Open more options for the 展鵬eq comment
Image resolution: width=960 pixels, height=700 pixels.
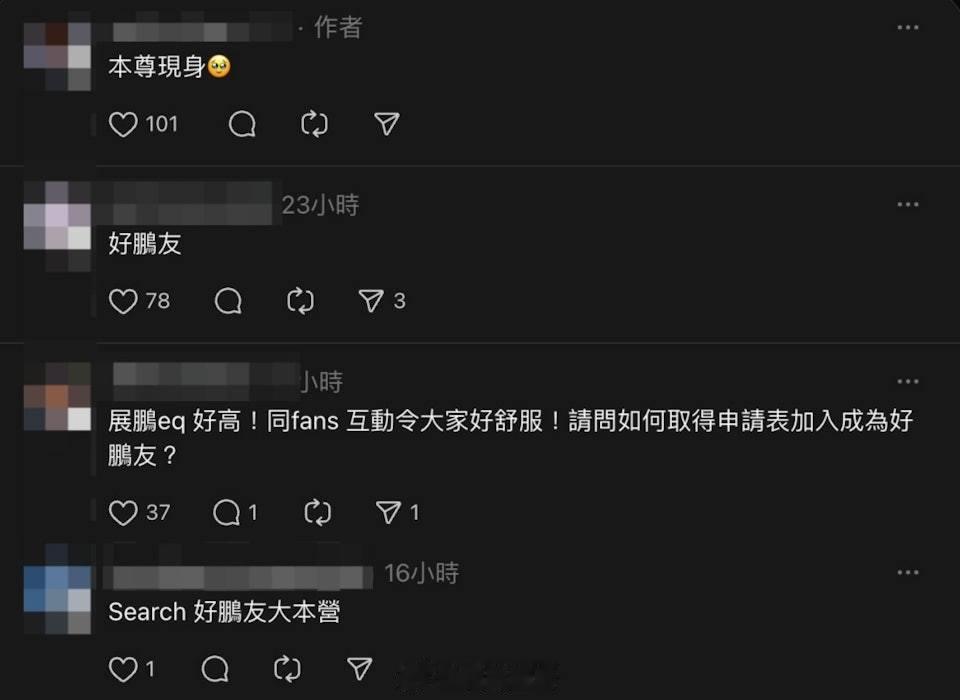(x=907, y=382)
